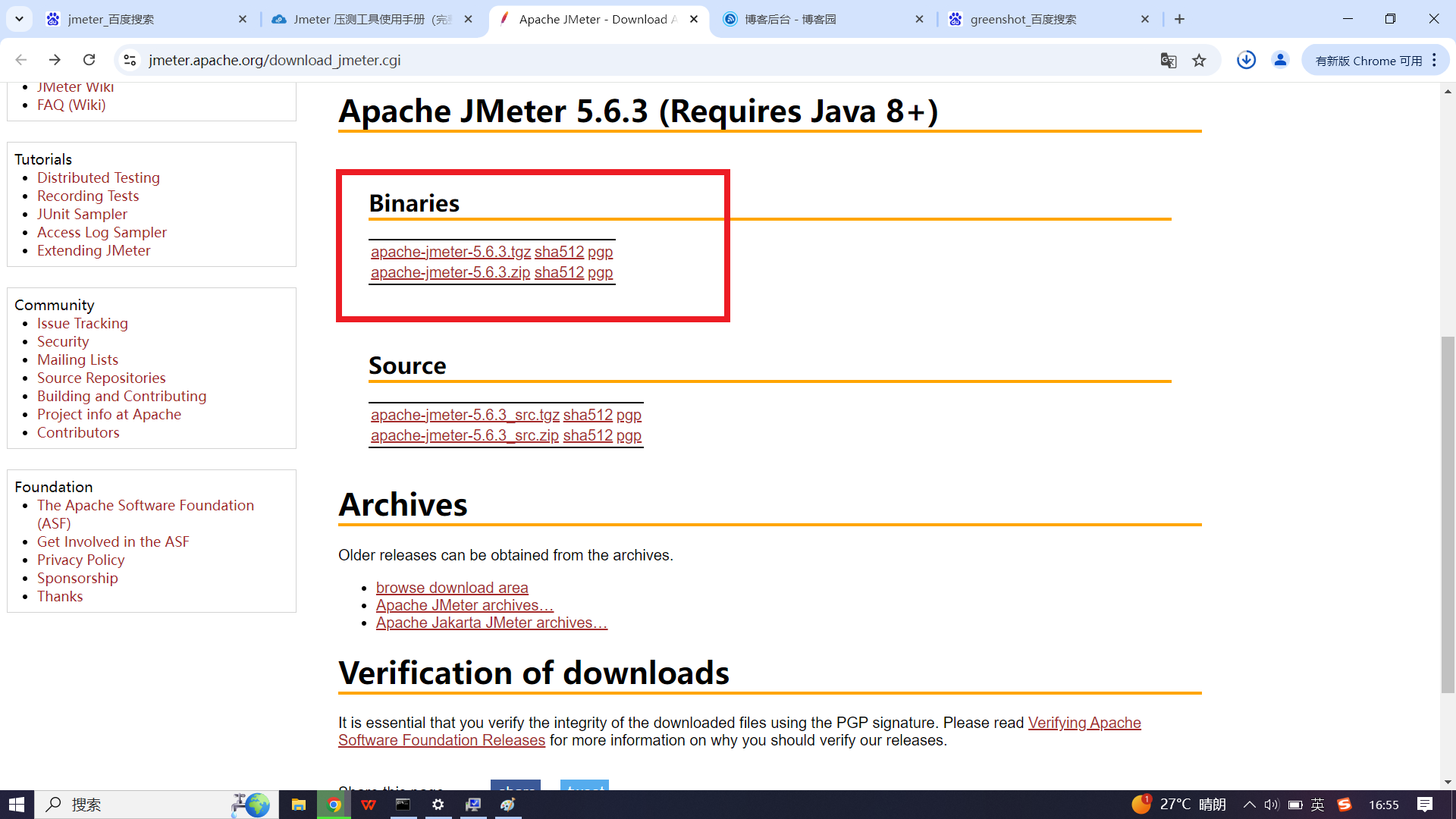
Task: Go forward with the forward arrow
Action: (x=55, y=60)
